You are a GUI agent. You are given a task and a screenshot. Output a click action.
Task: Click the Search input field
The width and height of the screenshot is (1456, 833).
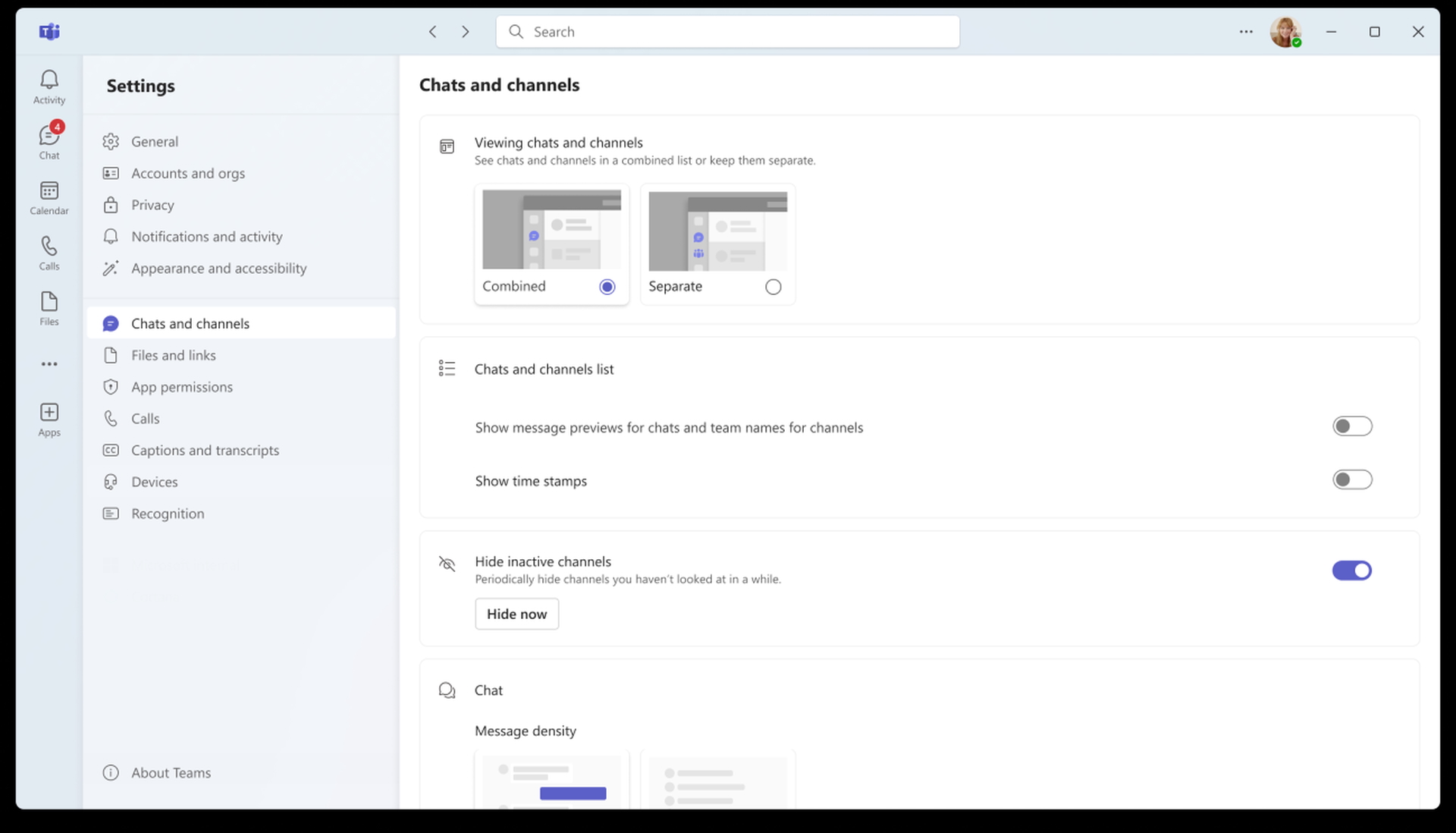click(x=728, y=31)
